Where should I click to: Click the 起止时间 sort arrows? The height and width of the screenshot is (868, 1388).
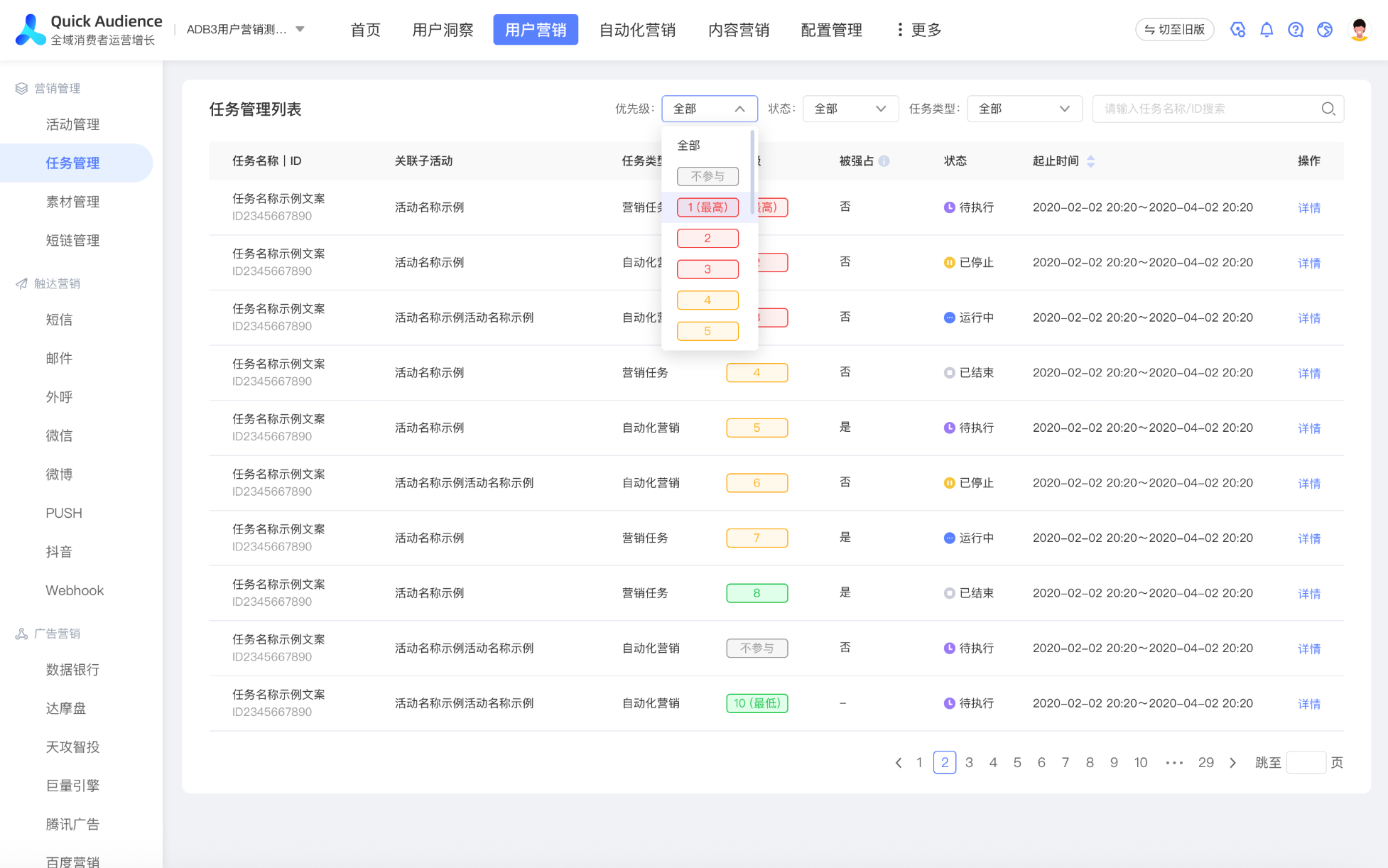[x=1091, y=161]
